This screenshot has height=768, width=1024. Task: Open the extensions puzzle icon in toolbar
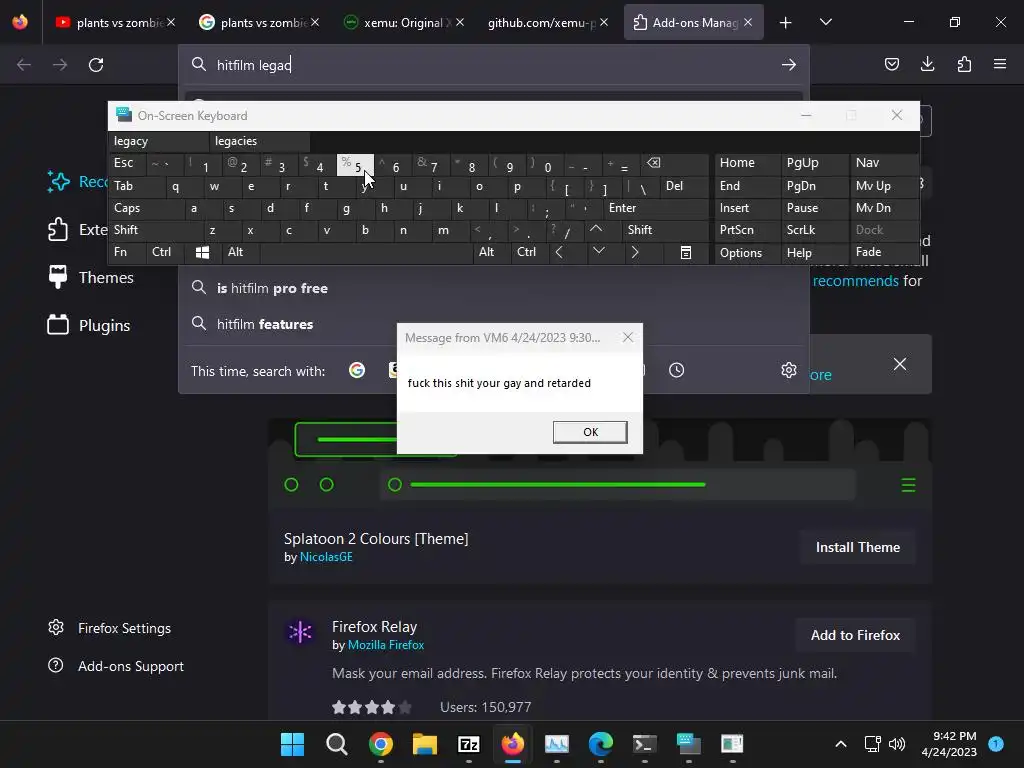point(964,64)
